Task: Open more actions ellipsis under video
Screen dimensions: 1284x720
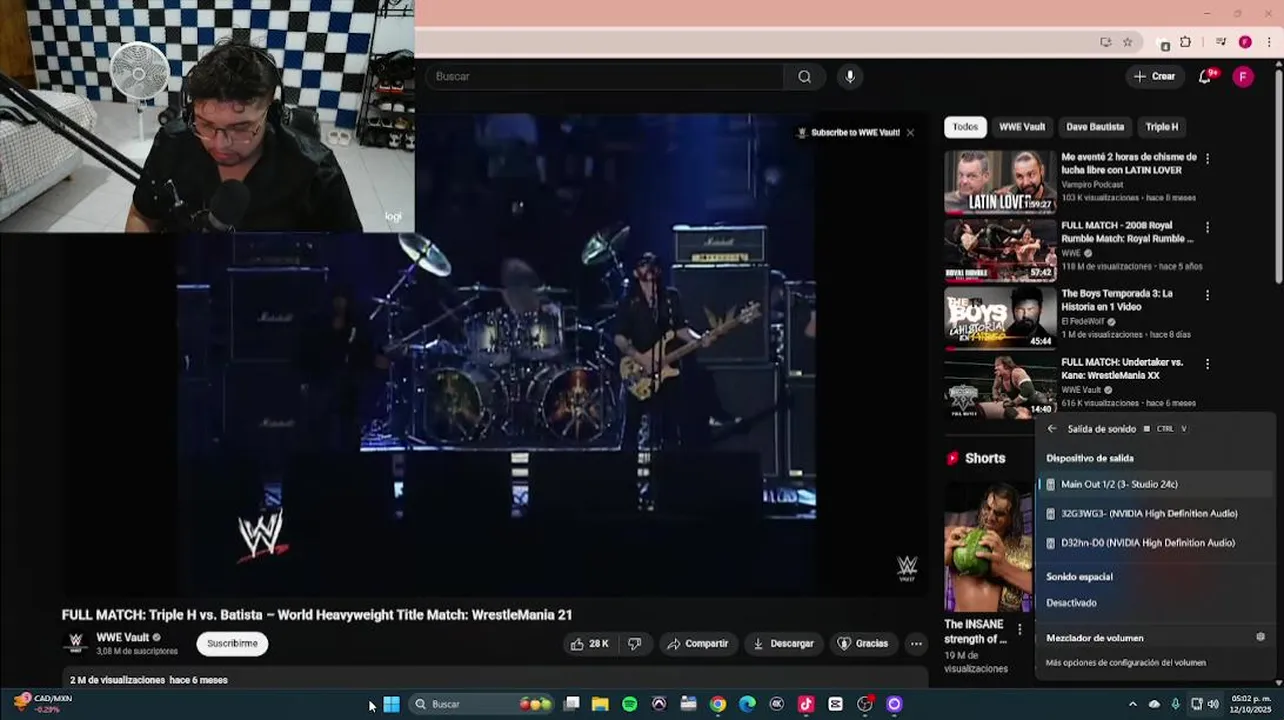Action: pos(916,644)
